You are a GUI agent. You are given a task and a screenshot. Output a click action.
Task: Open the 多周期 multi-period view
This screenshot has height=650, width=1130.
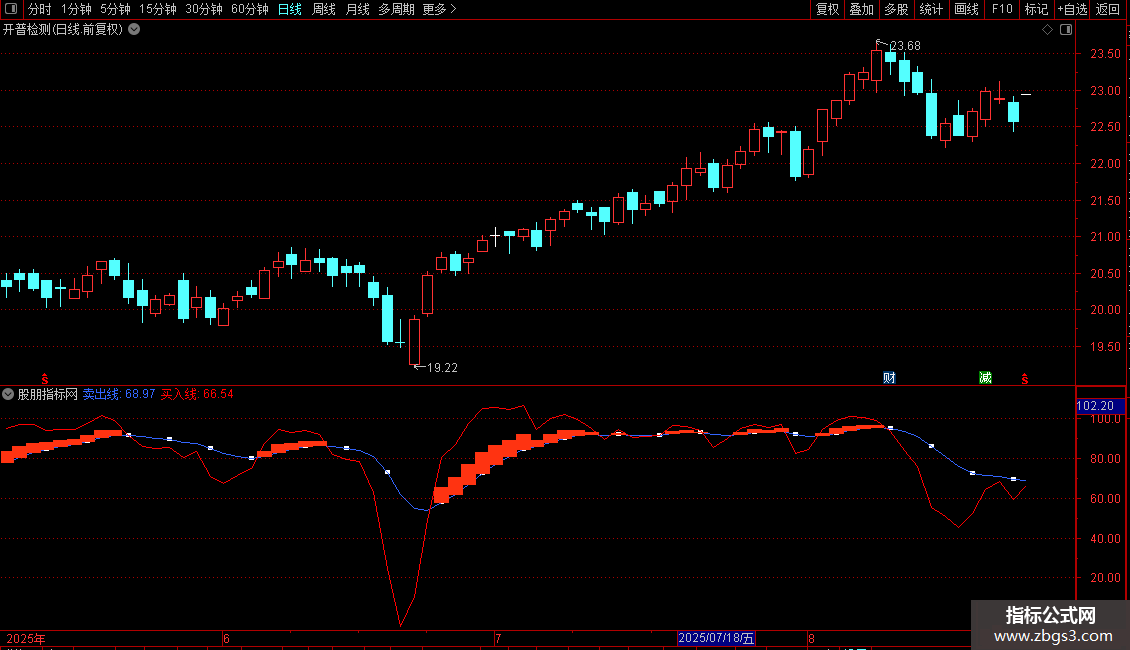396,9
